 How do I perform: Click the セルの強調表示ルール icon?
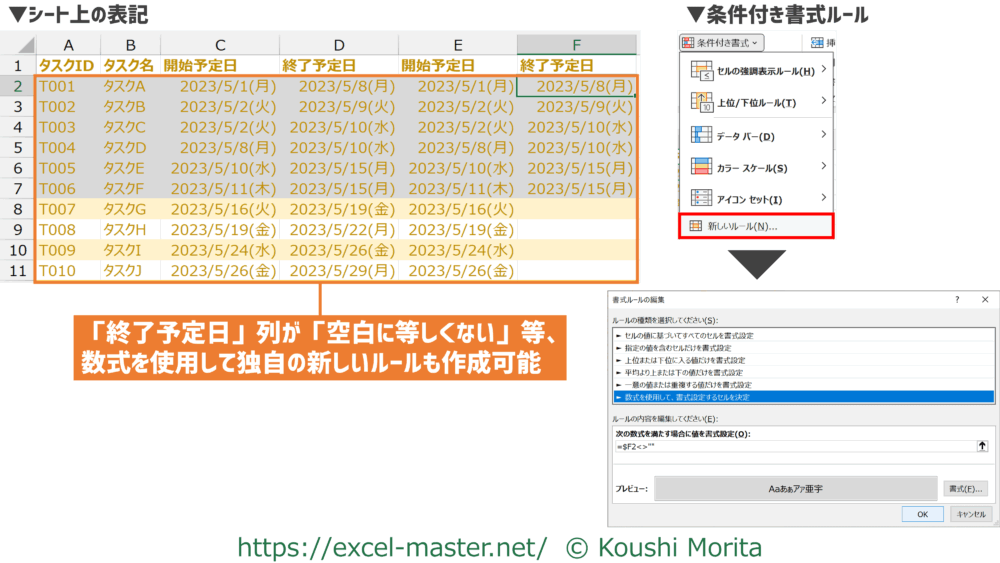pyautogui.click(x=700, y=70)
